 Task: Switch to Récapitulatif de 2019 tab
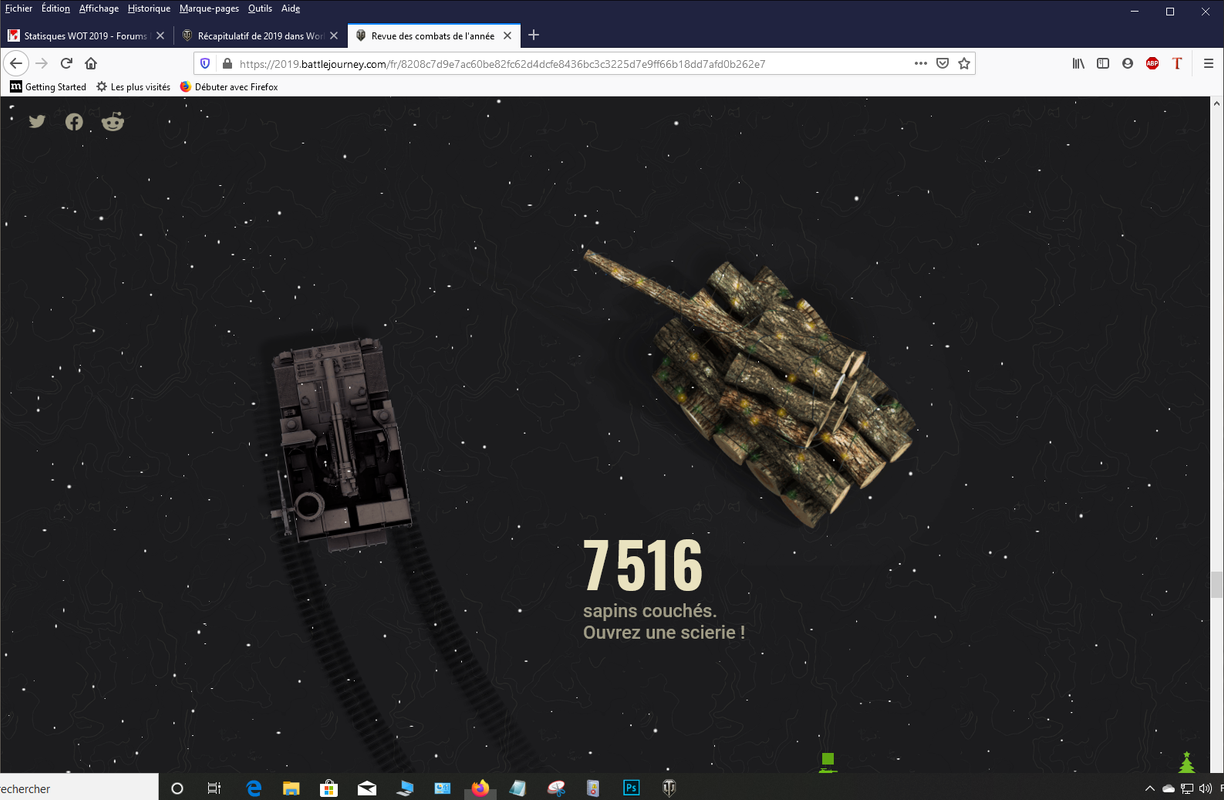coord(260,35)
